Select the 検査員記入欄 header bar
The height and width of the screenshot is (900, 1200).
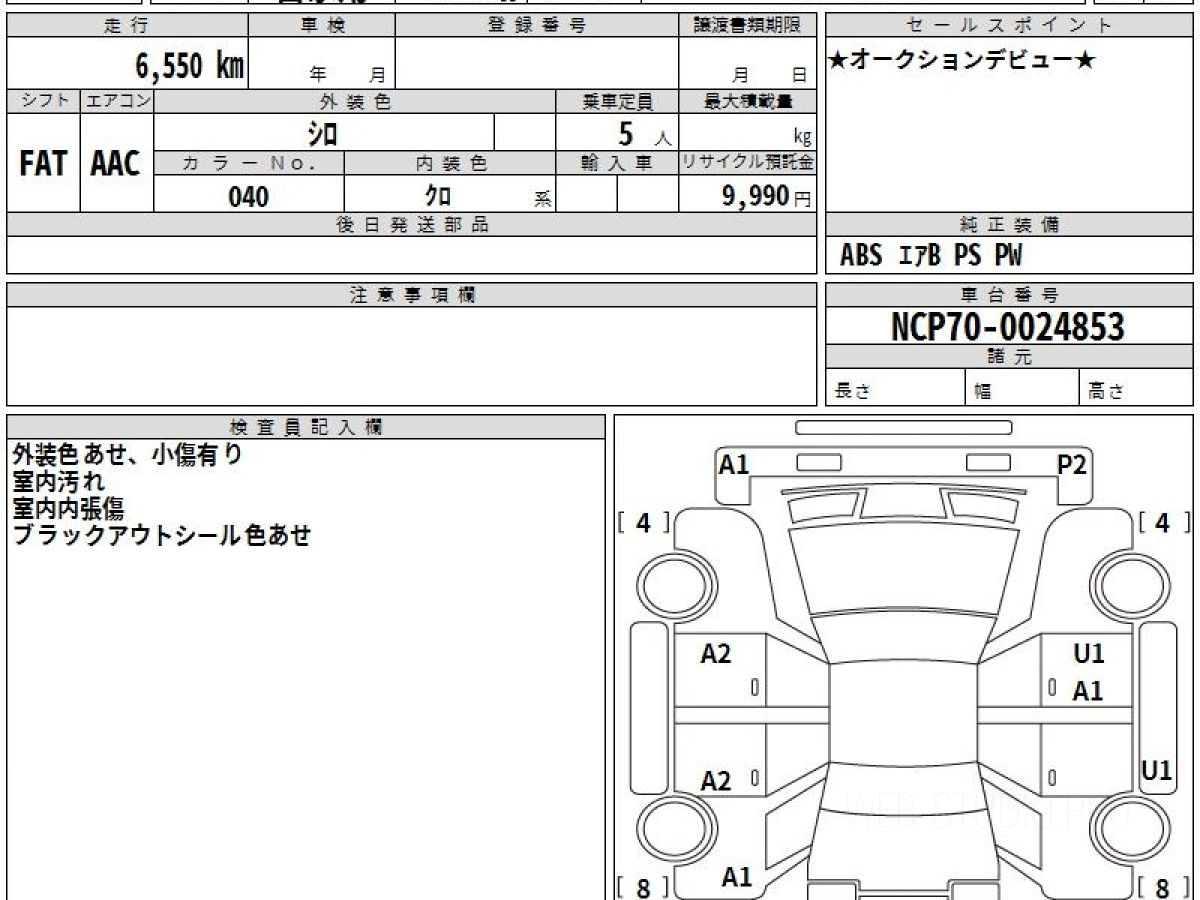pos(306,426)
